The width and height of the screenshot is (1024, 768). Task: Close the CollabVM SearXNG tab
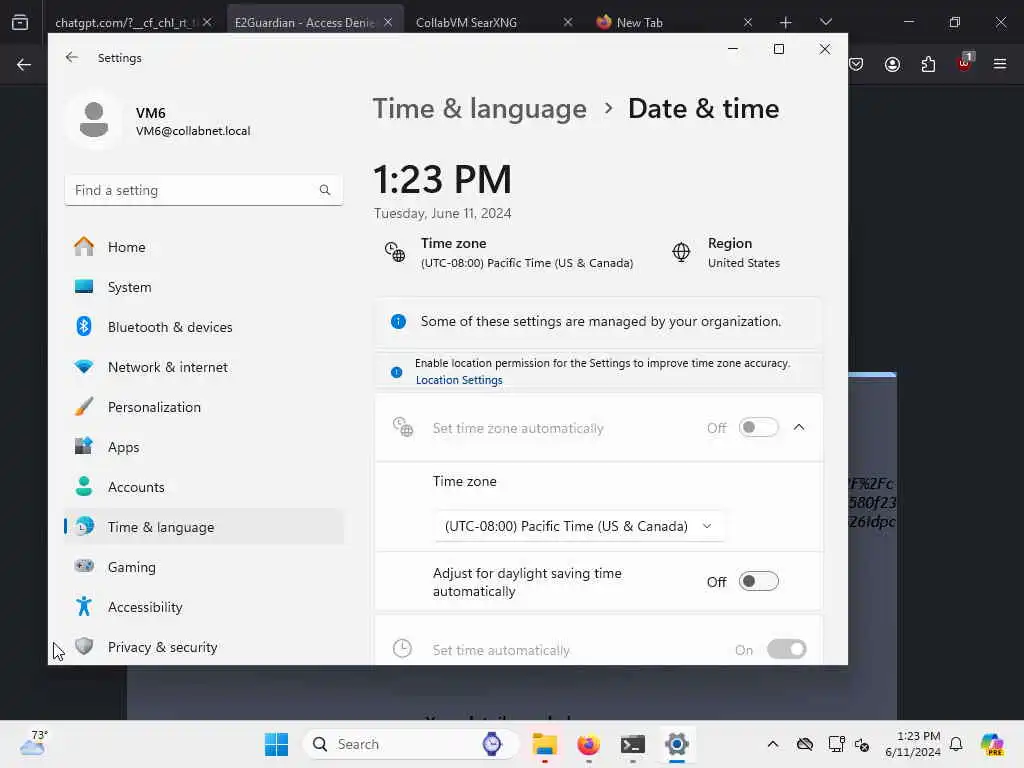568,22
